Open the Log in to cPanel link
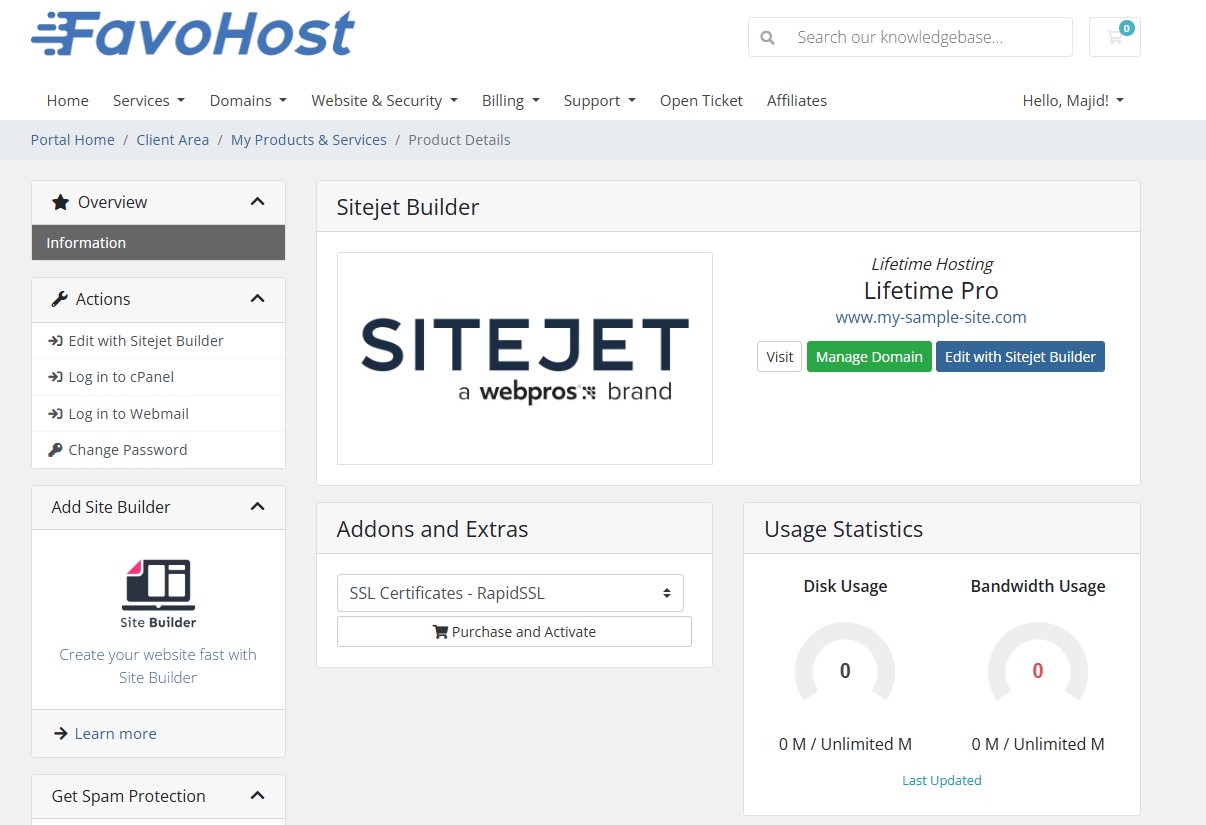Viewport: 1206px width, 825px height. coord(121,377)
